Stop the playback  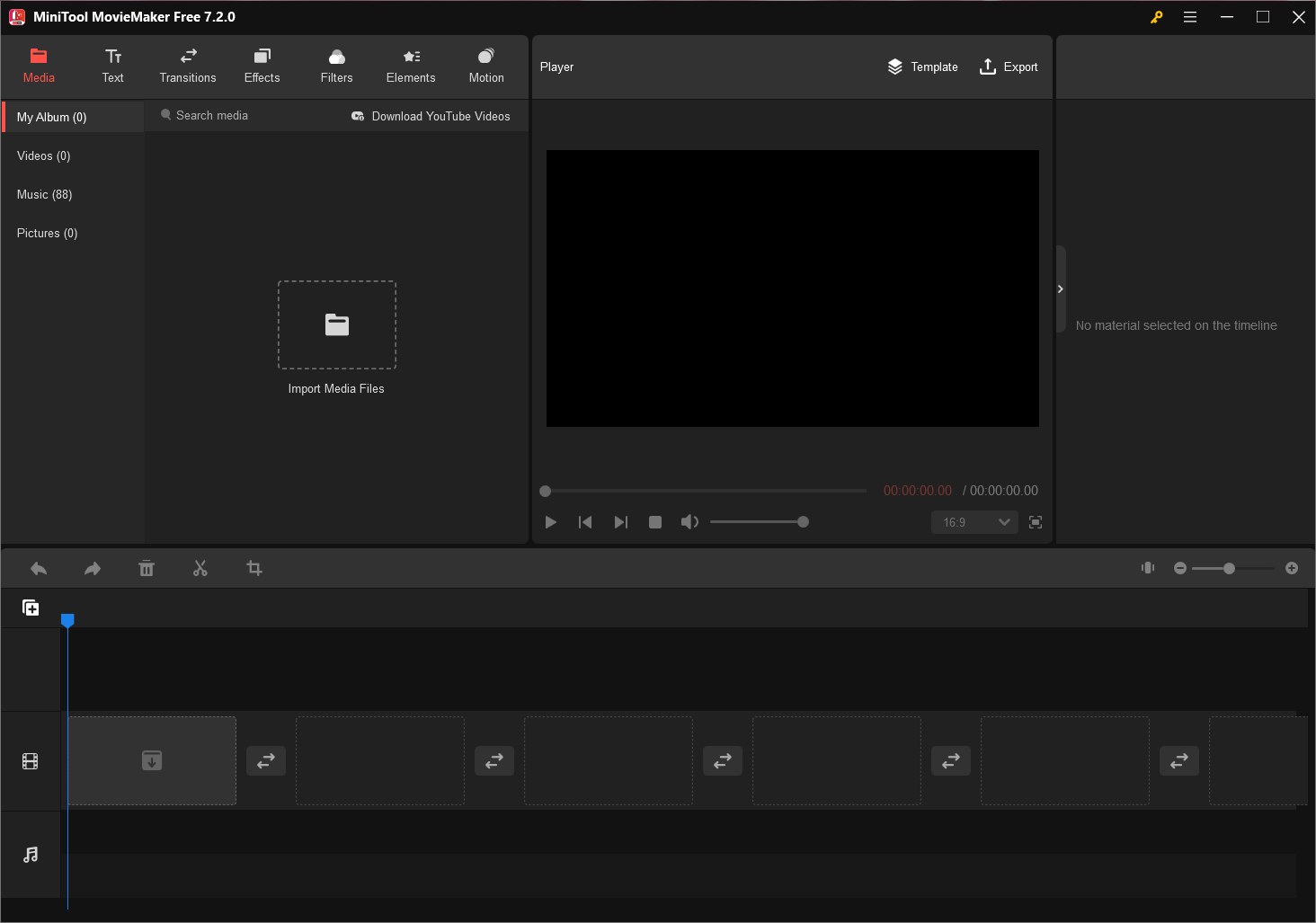(x=655, y=522)
